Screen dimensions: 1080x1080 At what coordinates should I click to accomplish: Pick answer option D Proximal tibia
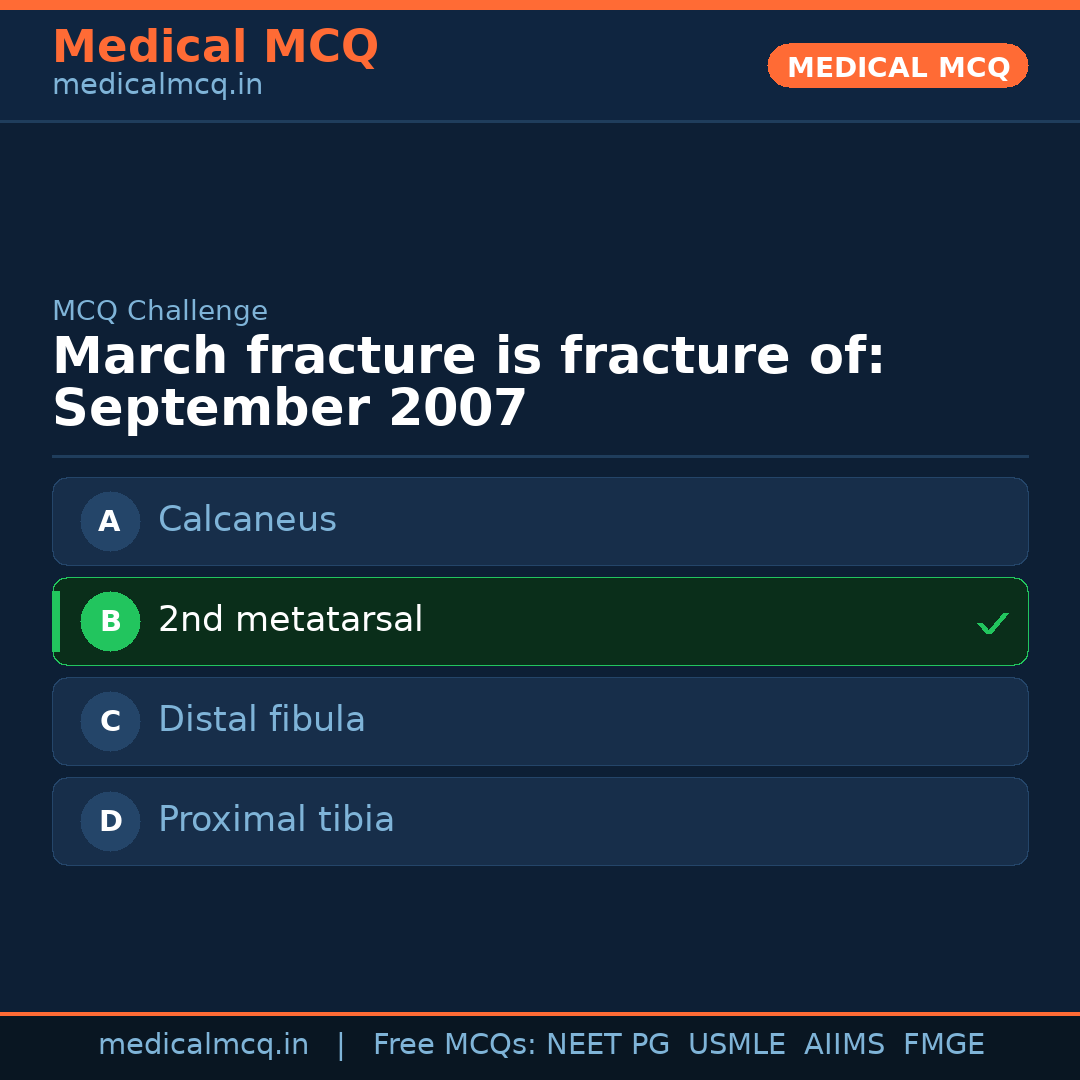pos(540,821)
